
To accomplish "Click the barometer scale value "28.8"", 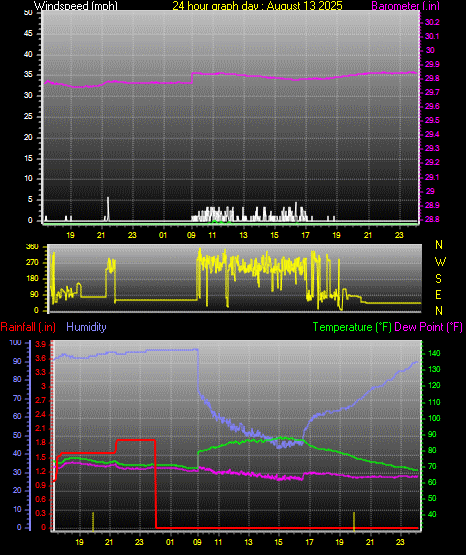I will coord(432,219).
